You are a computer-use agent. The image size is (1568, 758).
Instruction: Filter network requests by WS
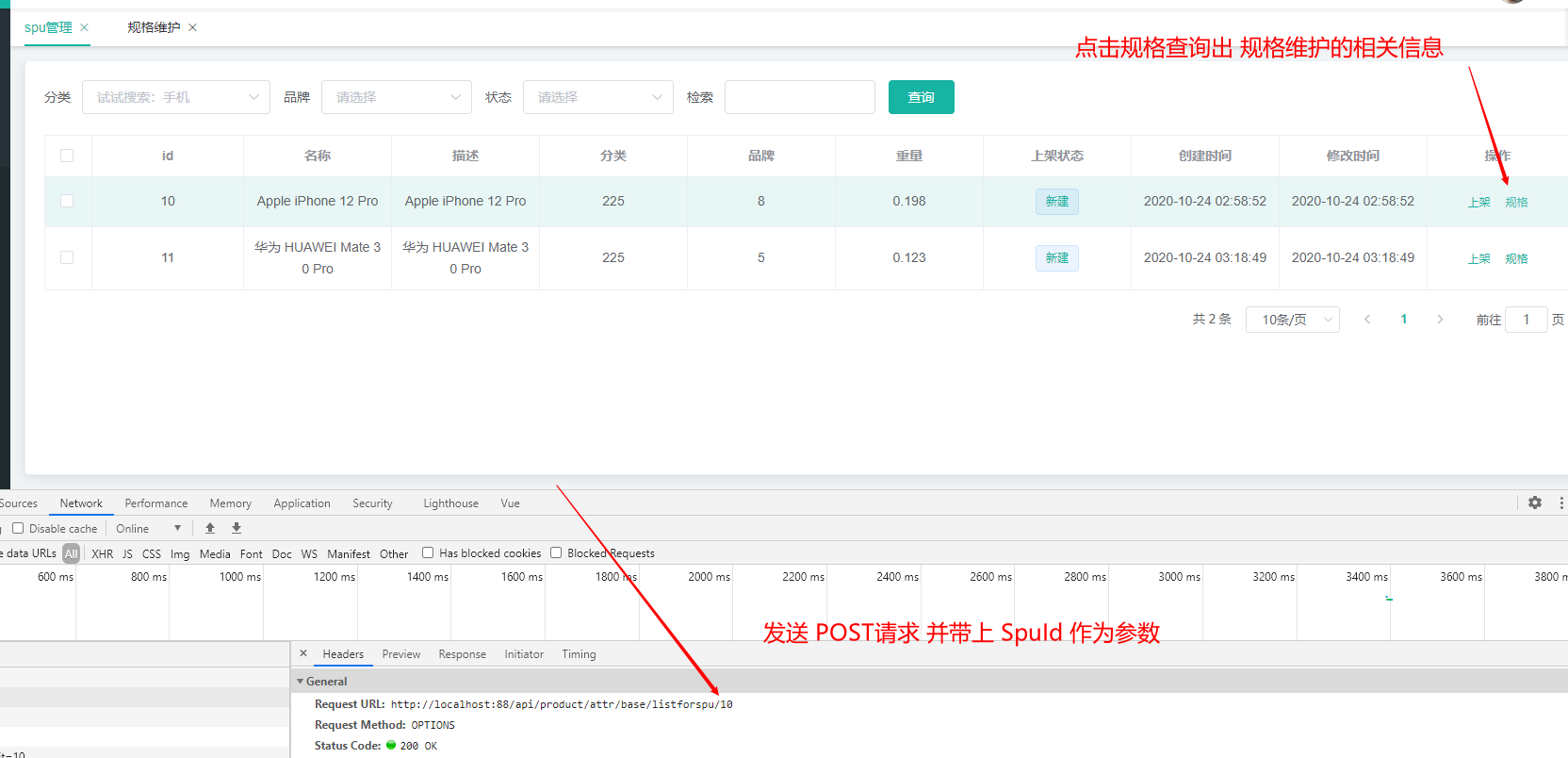tap(309, 553)
